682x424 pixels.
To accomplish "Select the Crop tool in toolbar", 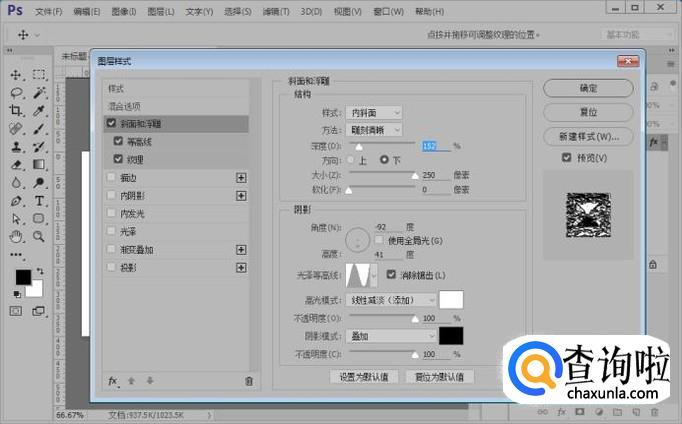I will [x=17, y=111].
